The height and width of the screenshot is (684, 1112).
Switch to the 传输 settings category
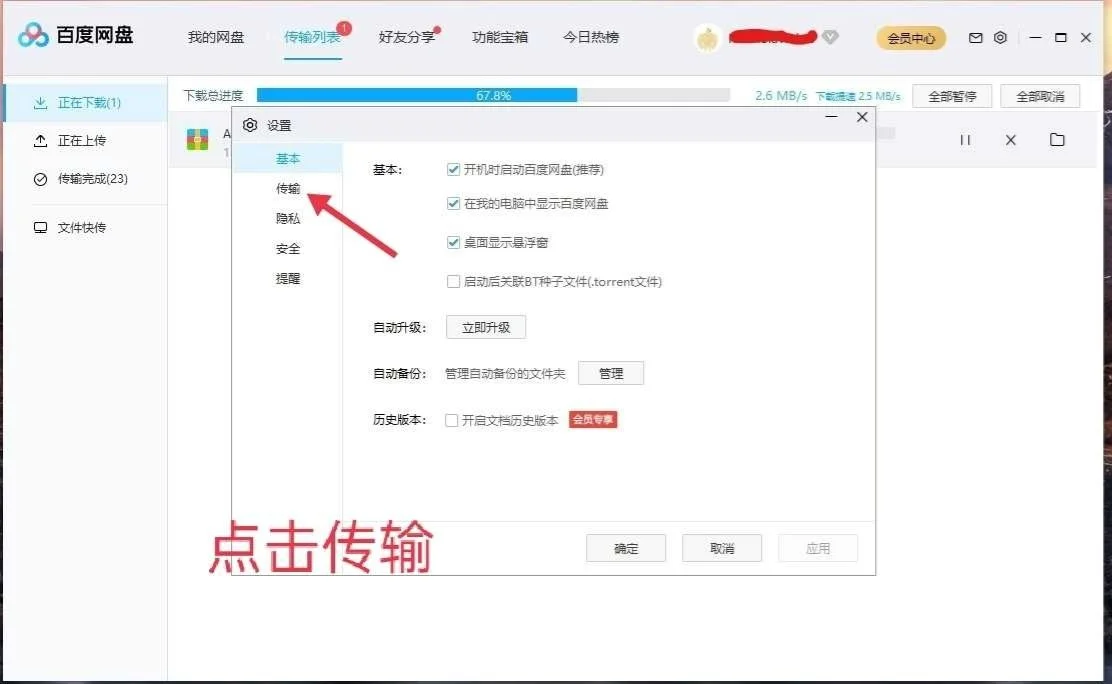point(287,188)
